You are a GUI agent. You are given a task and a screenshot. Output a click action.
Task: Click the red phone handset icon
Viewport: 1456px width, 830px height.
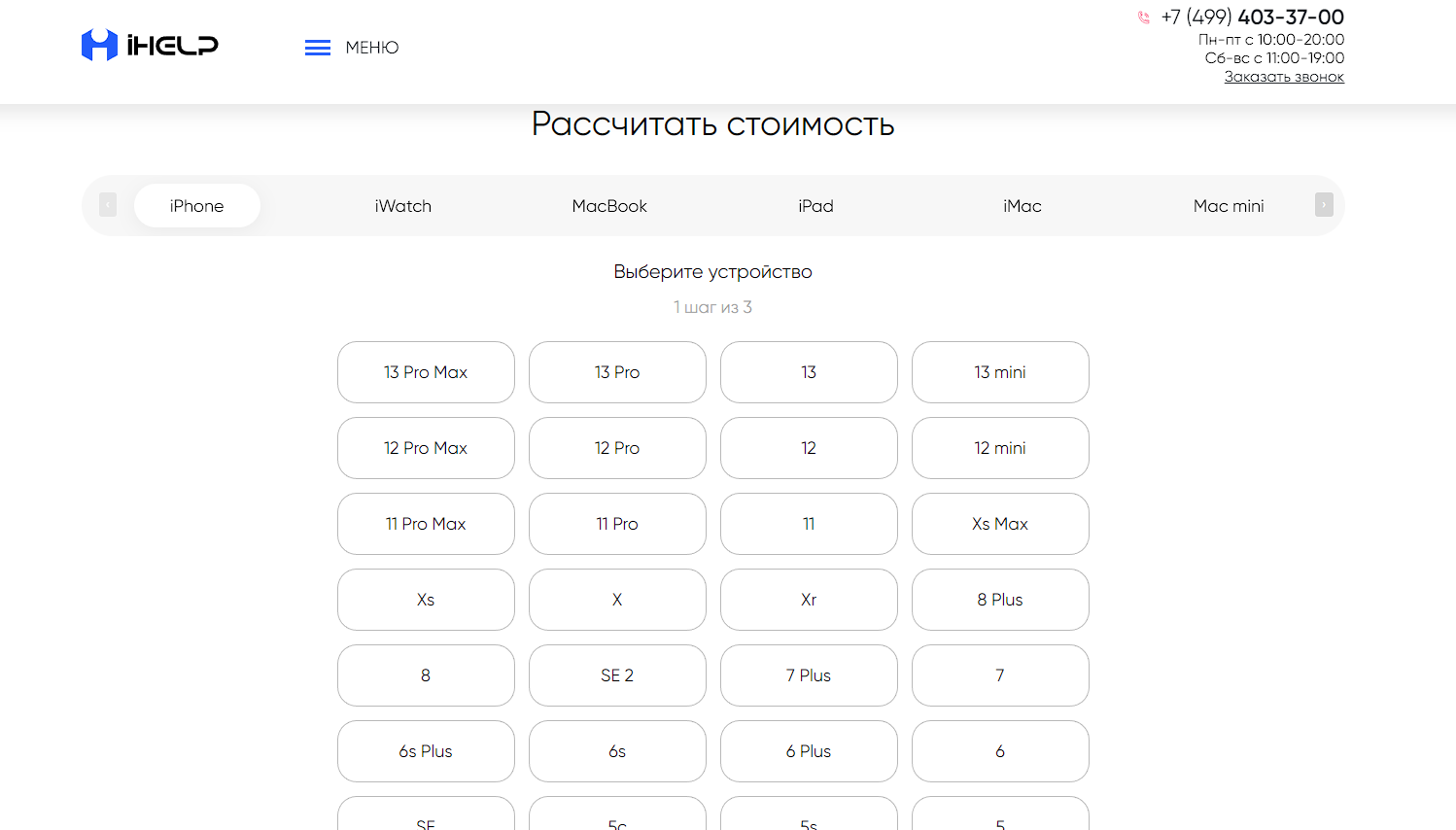pos(1144,17)
